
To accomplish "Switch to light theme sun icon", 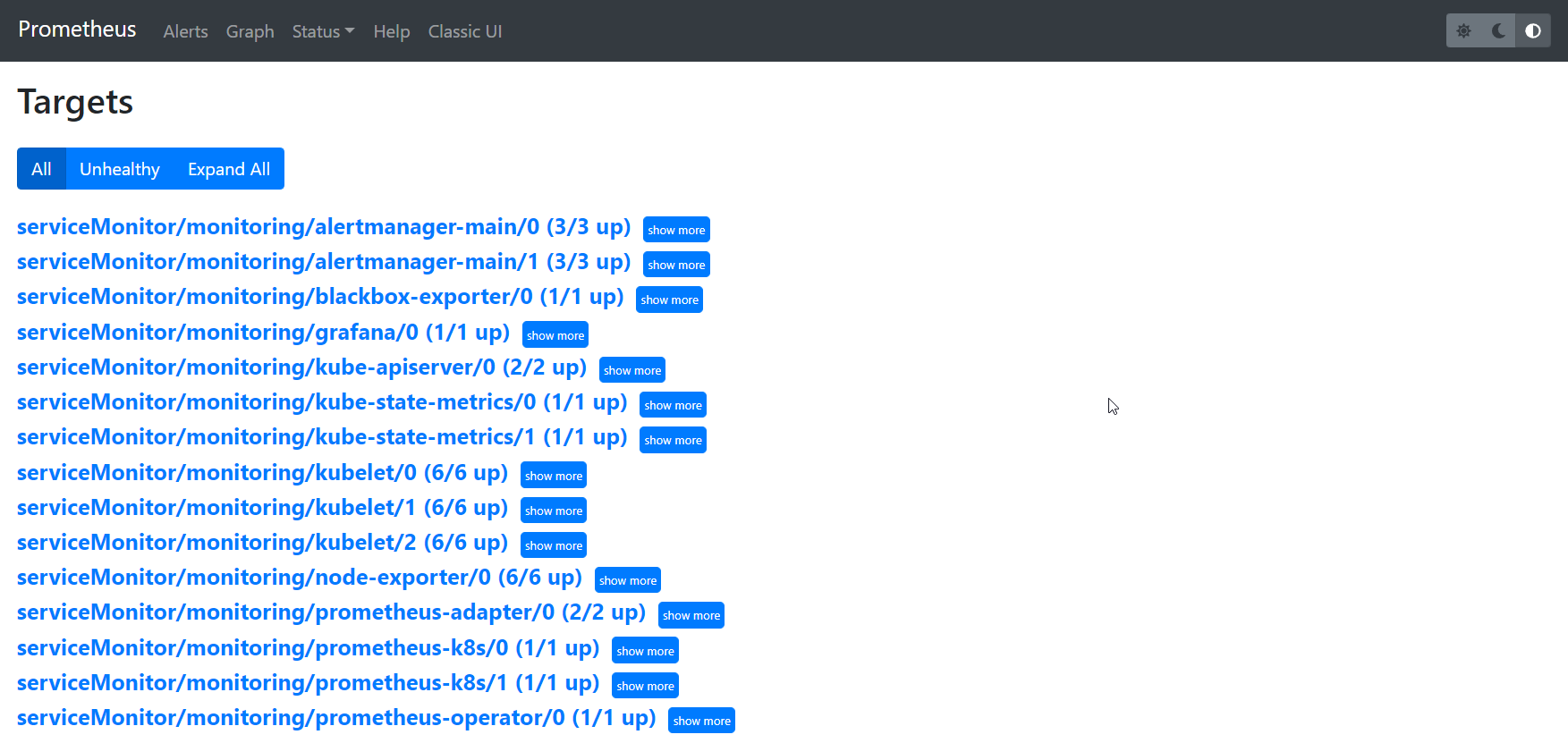I will pos(1463,30).
